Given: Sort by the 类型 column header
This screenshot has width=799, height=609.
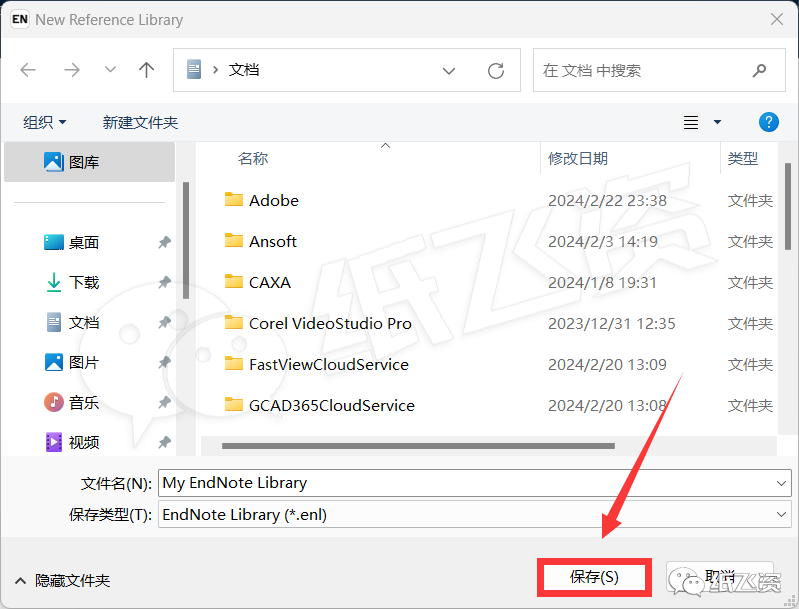Looking at the screenshot, I should click(742, 158).
